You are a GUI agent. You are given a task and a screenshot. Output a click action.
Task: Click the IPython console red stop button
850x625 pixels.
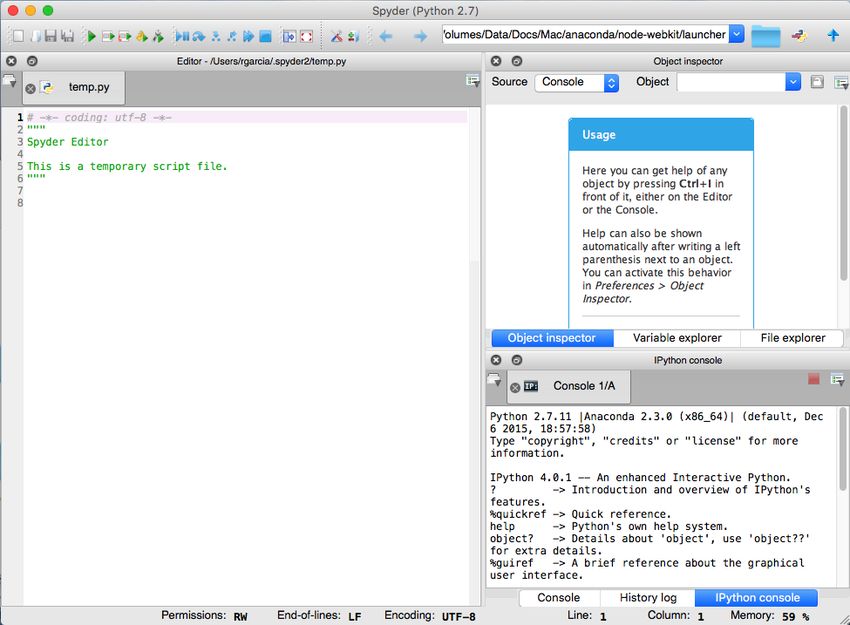coord(813,379)
